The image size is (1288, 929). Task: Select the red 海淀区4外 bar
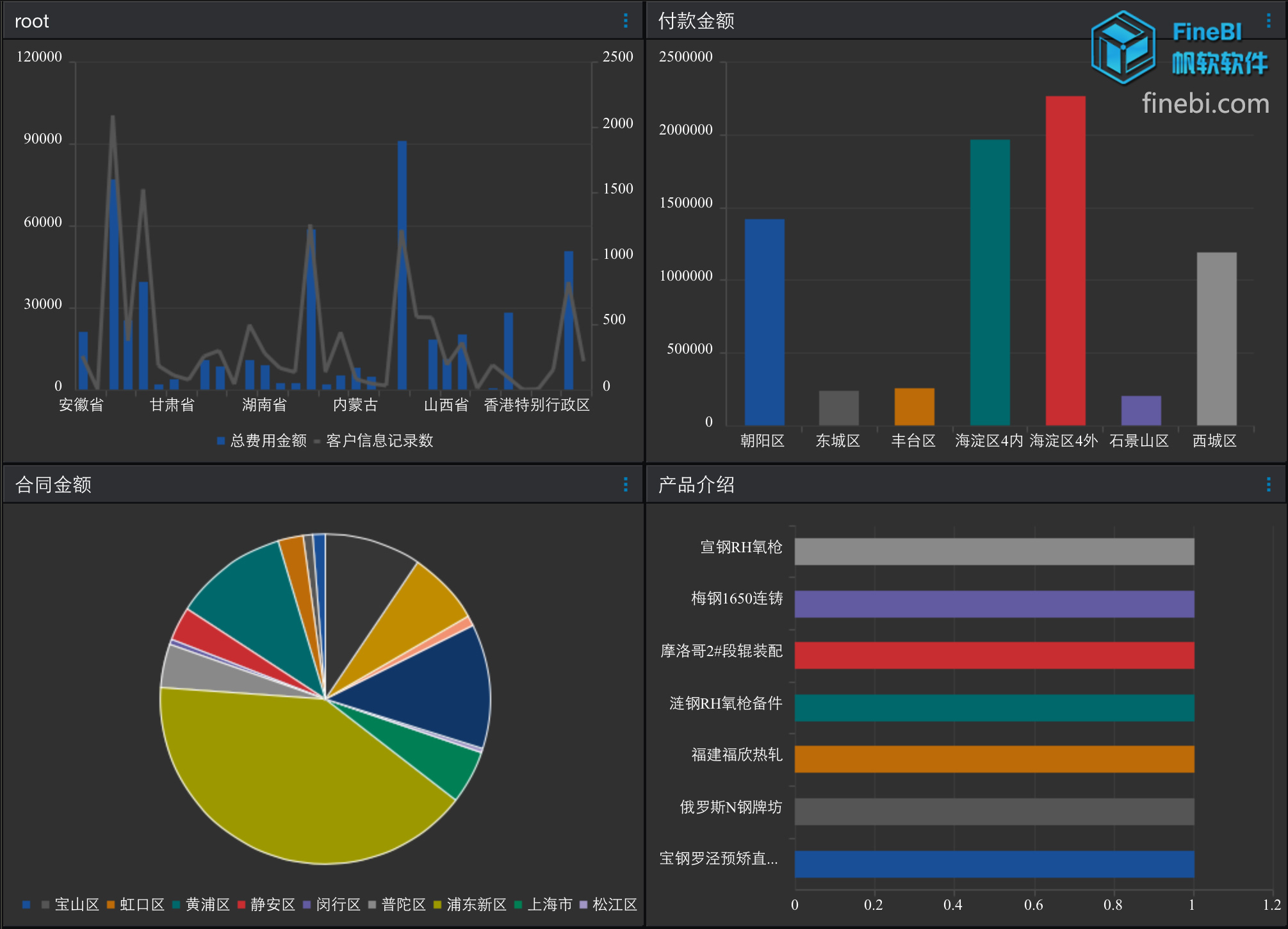tap(1065, 260)
